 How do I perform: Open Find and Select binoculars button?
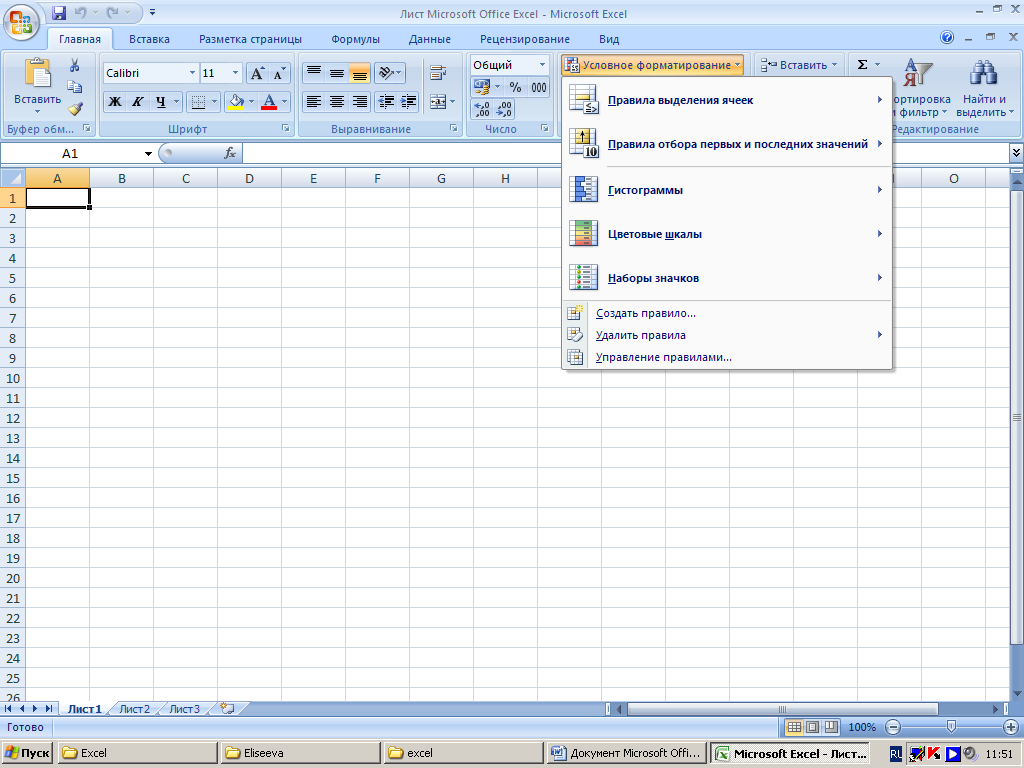point(983,89)
